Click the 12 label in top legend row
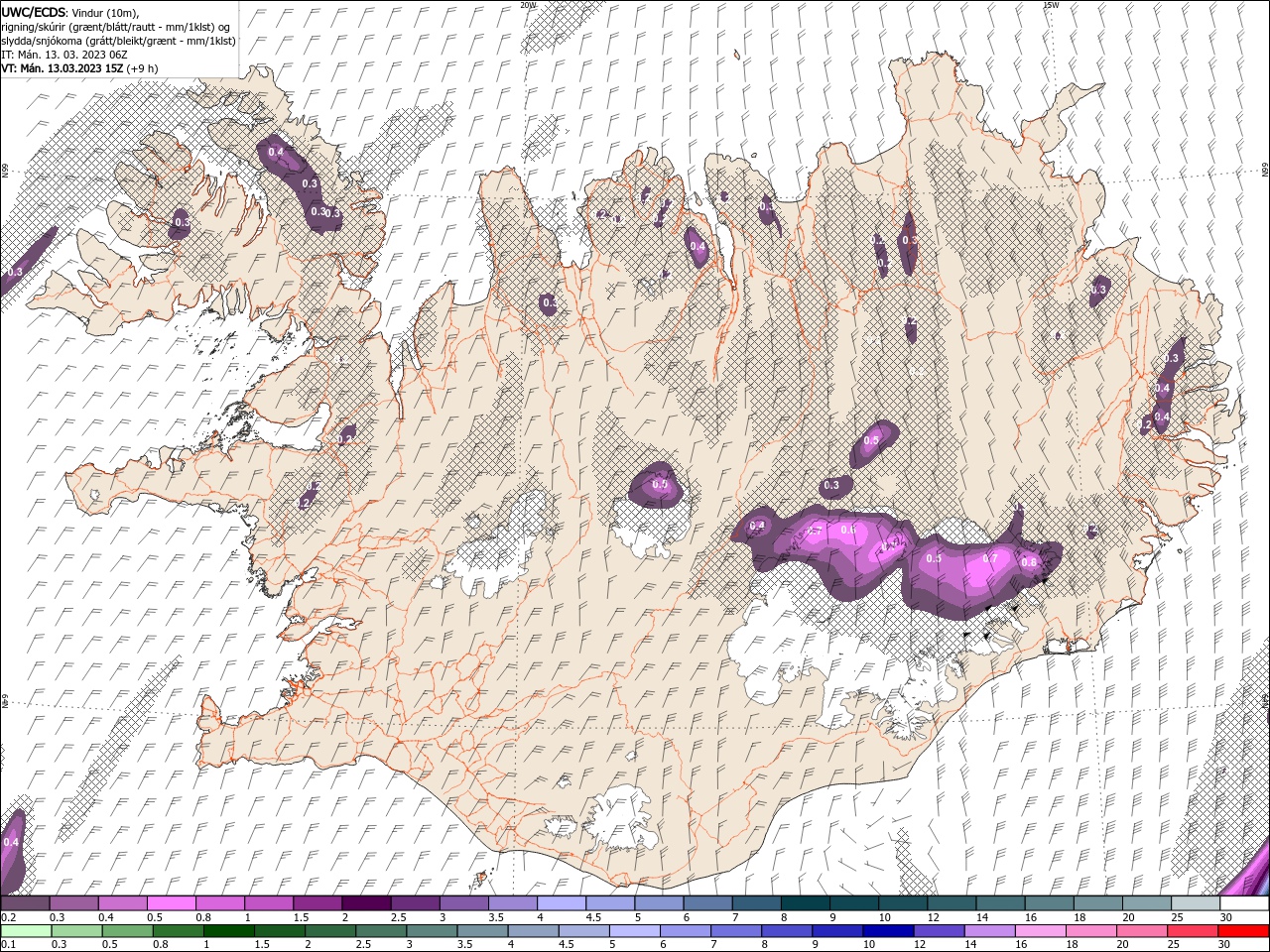The height and width of the screenshot is (952, 1270). click(934, 917)
